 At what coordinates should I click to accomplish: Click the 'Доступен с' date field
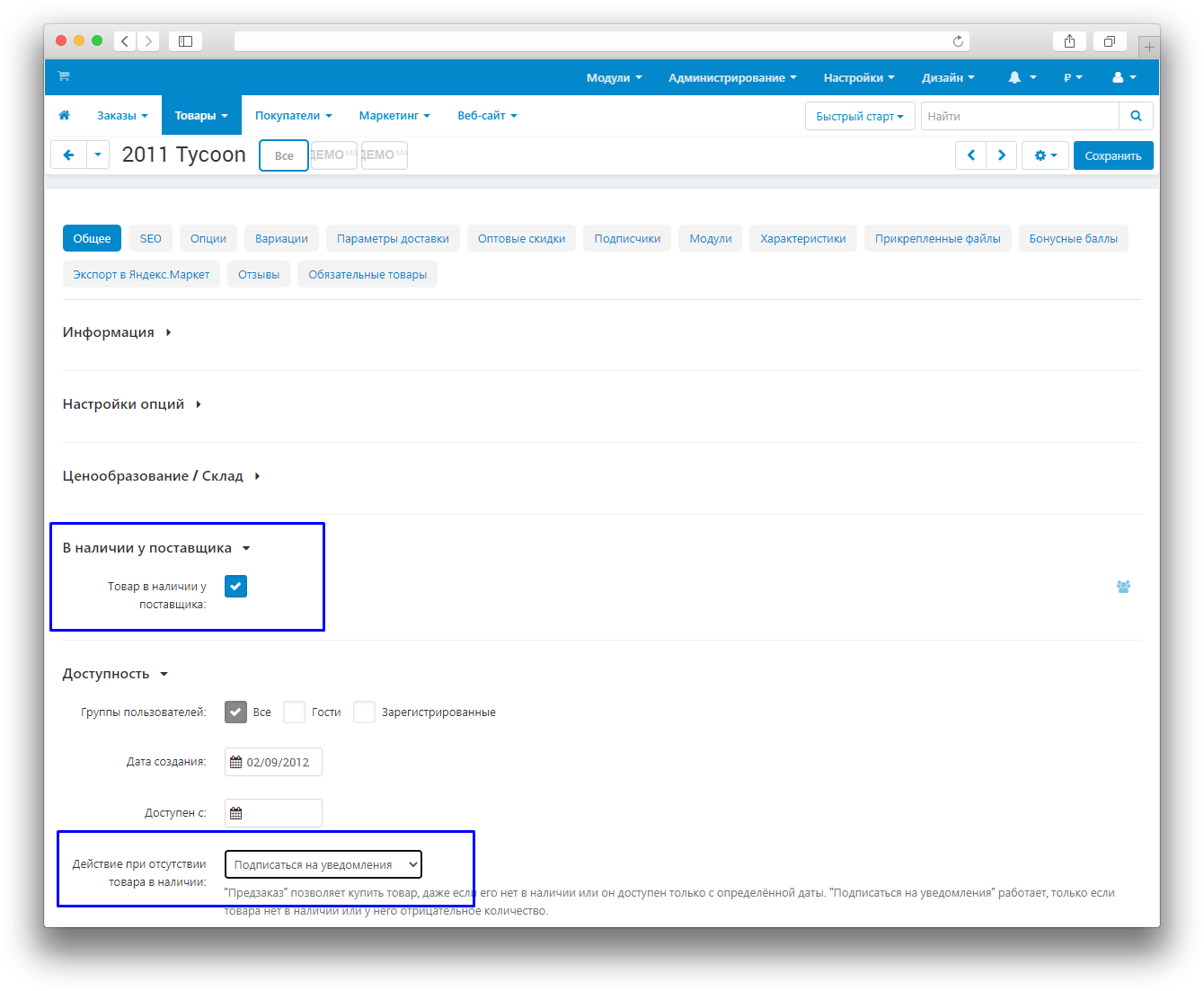[273, 813]
